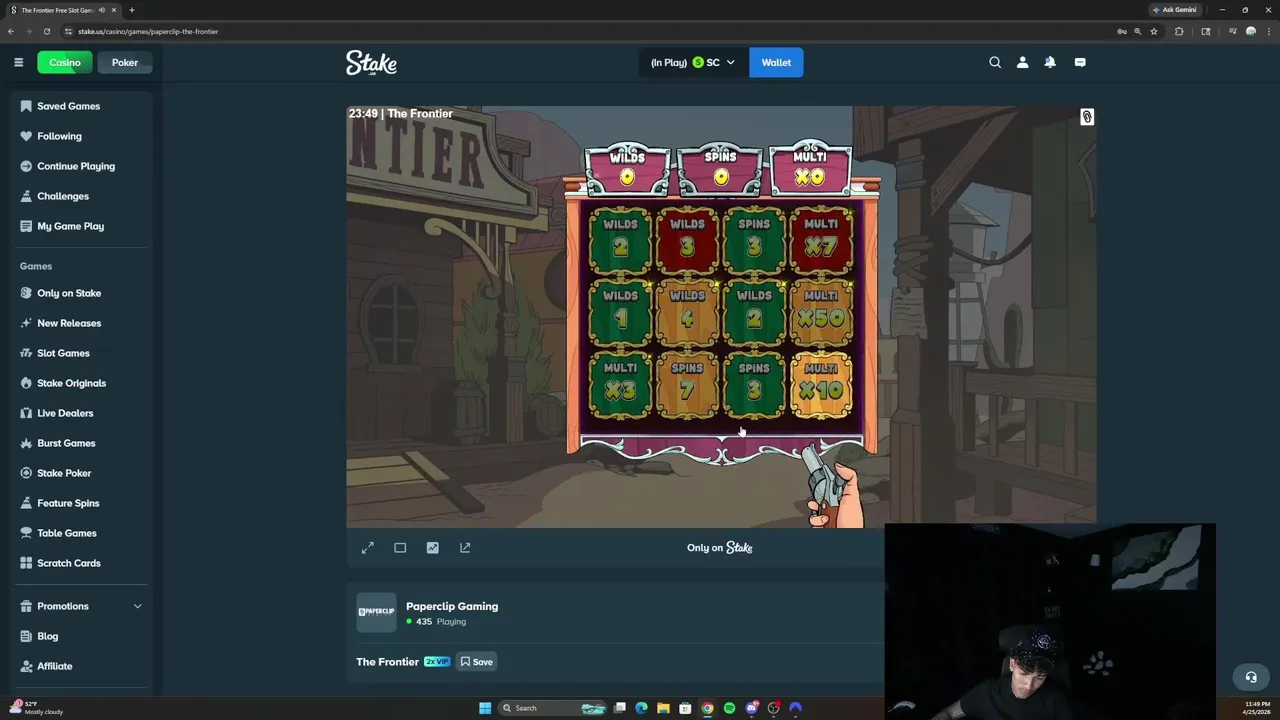
Task: Pick the red WILDS 3 tile
Action: click(x=687, y=241)
